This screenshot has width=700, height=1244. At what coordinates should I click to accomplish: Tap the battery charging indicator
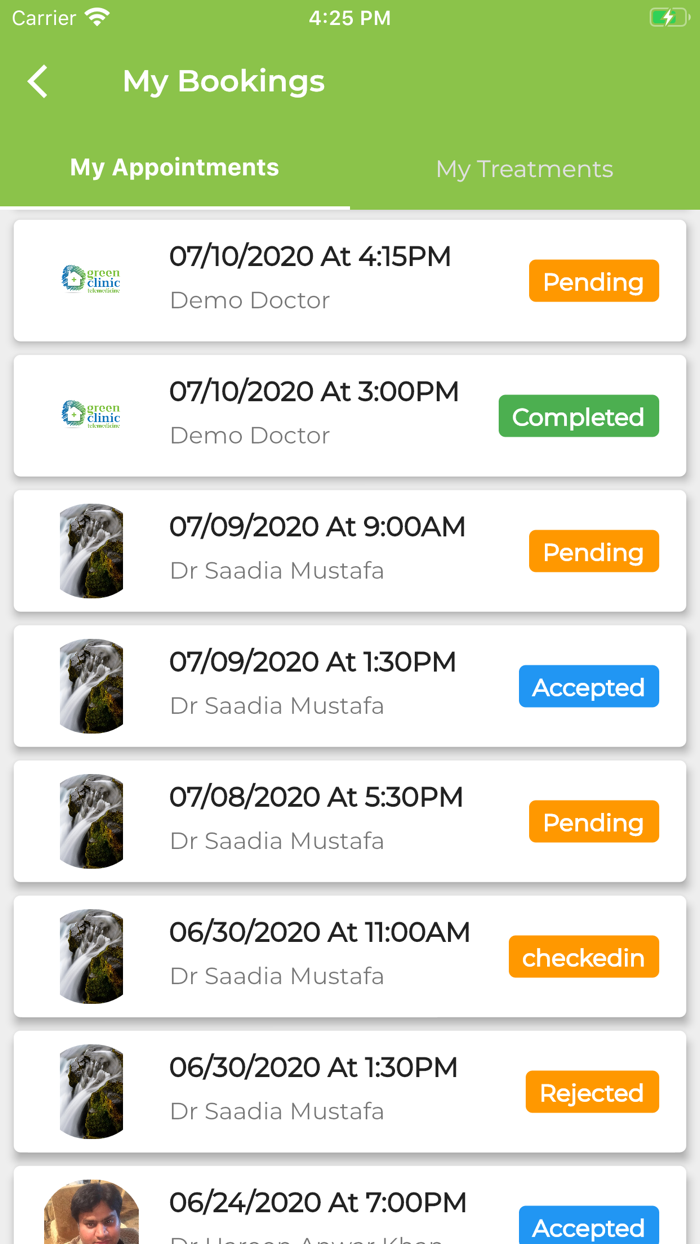(668, 16)
